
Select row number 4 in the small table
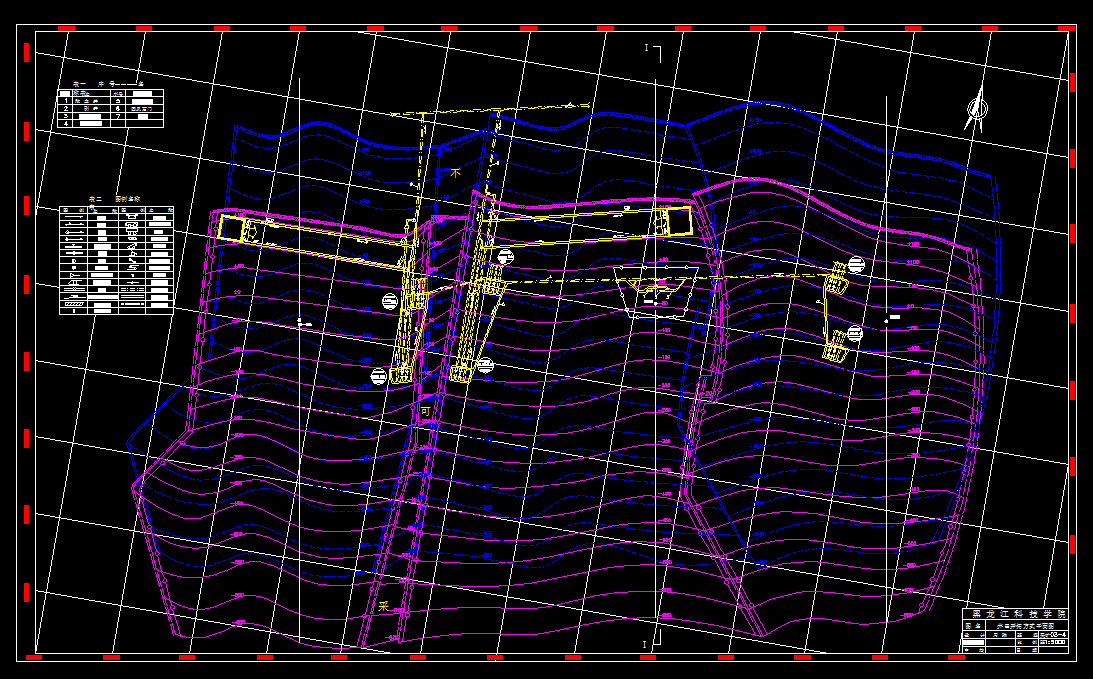66,123
